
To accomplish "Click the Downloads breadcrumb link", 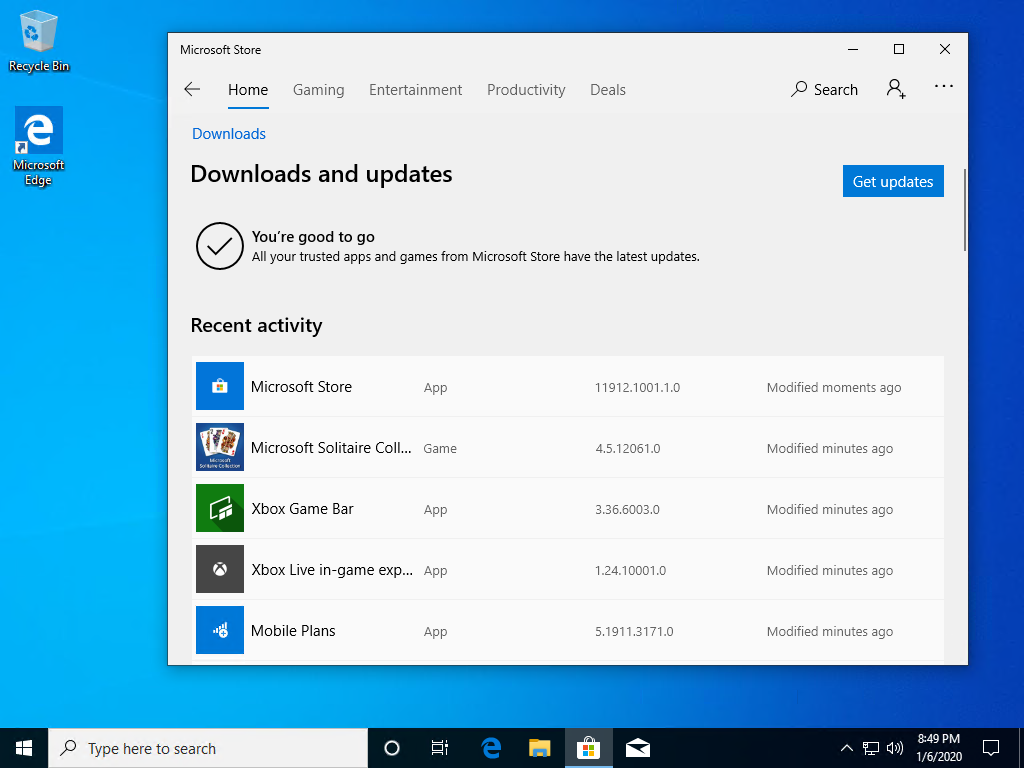I will [229, 134].
